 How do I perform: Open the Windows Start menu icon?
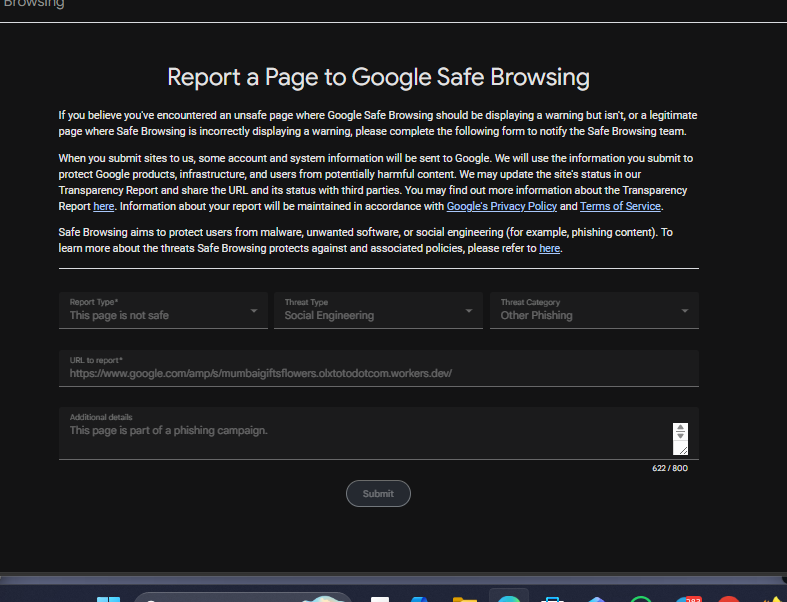tap(108, 599)
